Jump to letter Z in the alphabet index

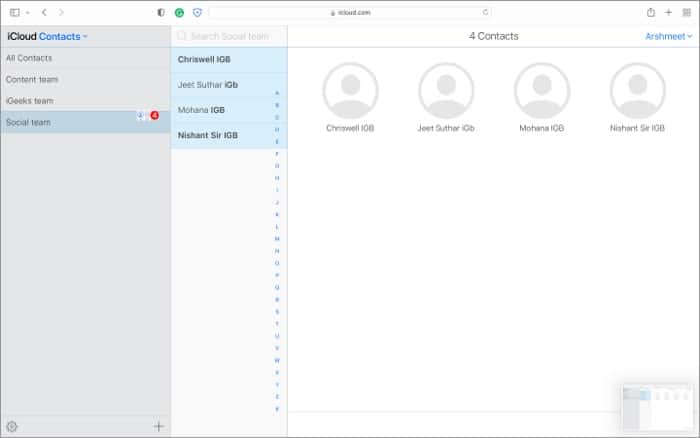[x=277, y=396]
